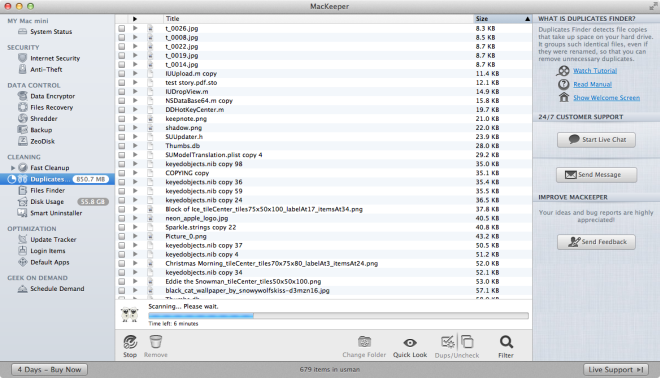The image size is (660, 378).
Task: Expand keyedobjects.nib copy 98 group
Action: click(135, 164)
